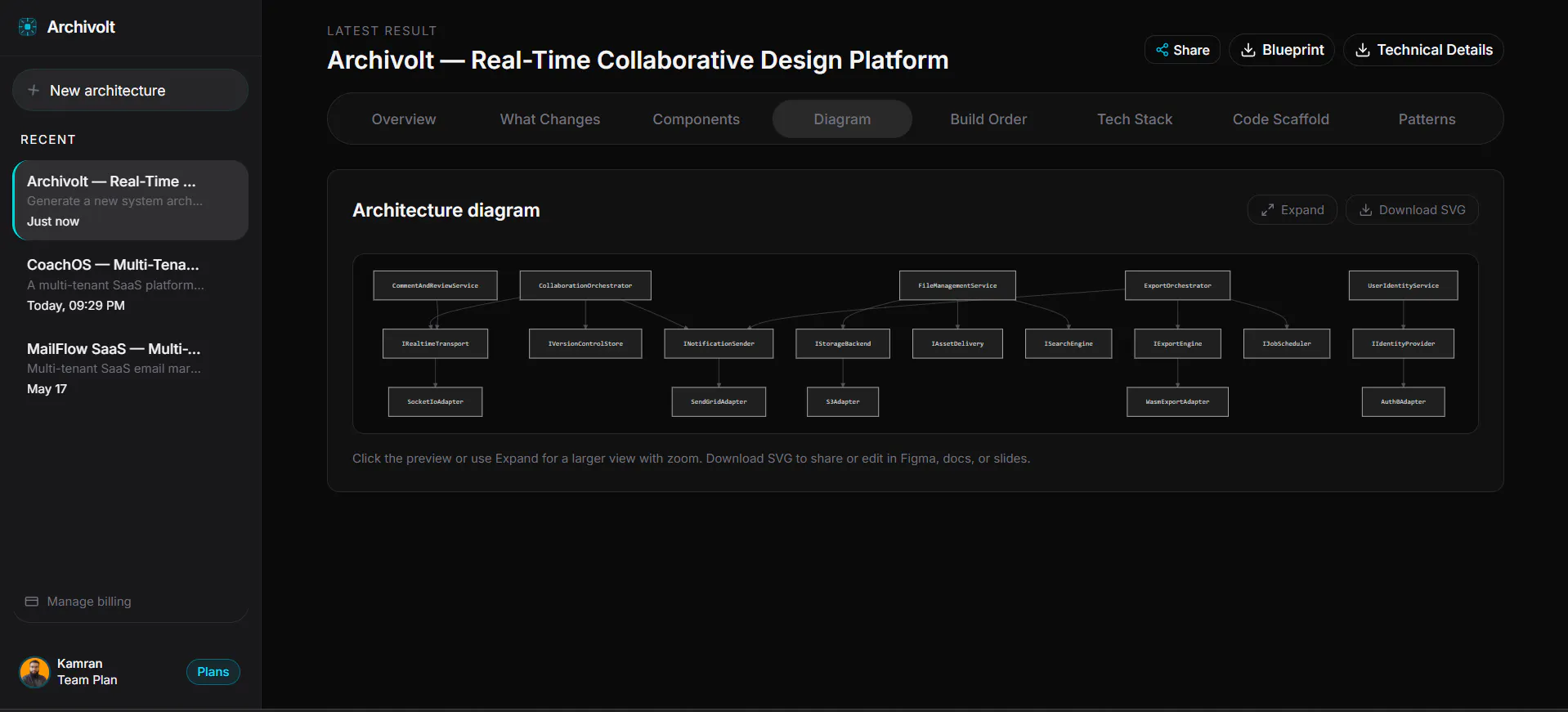Image resolution: width=1568 pixels, height=712 pixels.
Task: Open the Plans button next to Team Plan
Action: pyautogui.click(x=213, y=672)
